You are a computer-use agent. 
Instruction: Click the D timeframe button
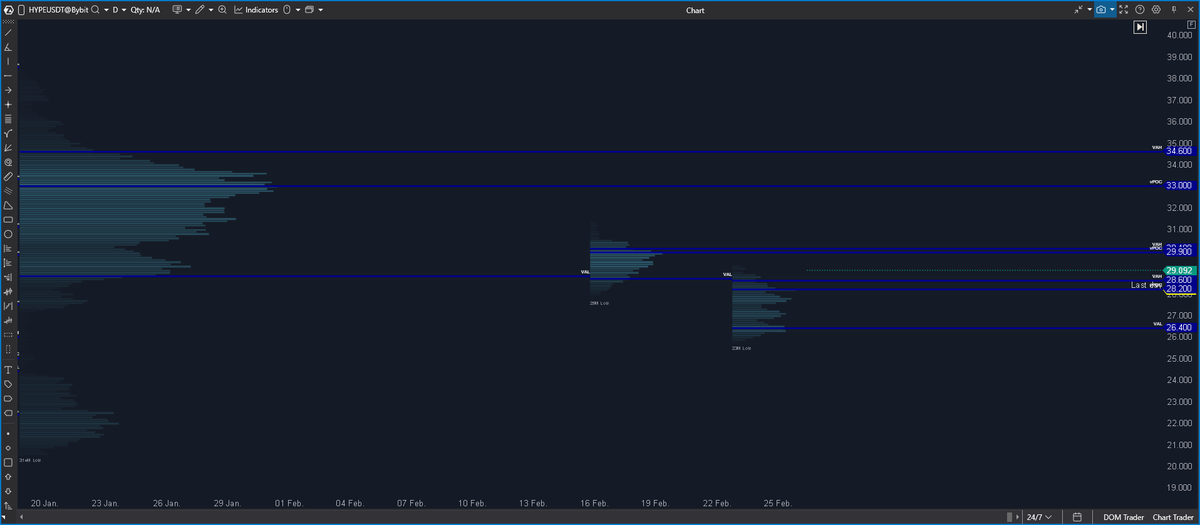[x=116, y=10]
